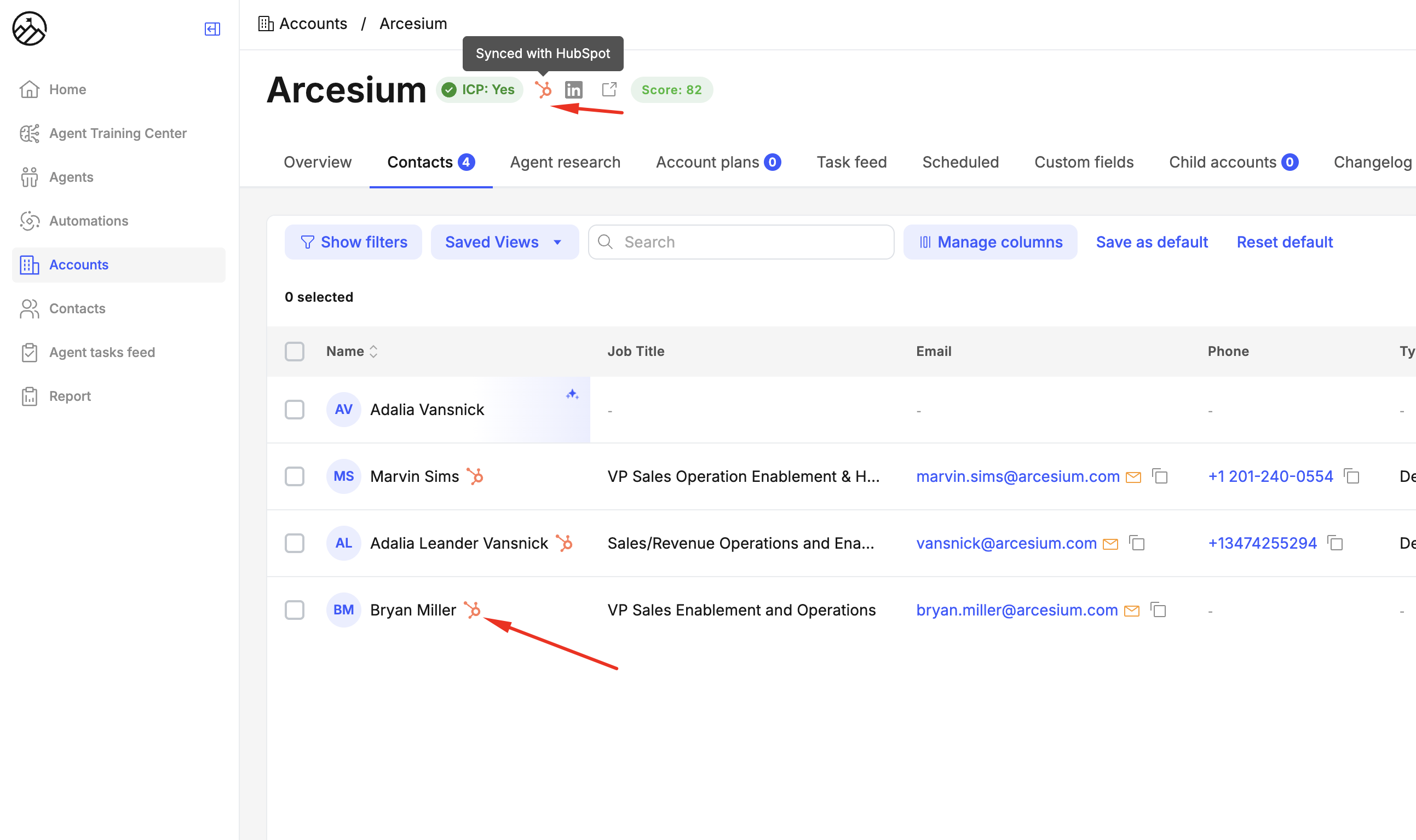
Task: Open Agent Training Center in sidebar
Action: [x=117, y=133]
